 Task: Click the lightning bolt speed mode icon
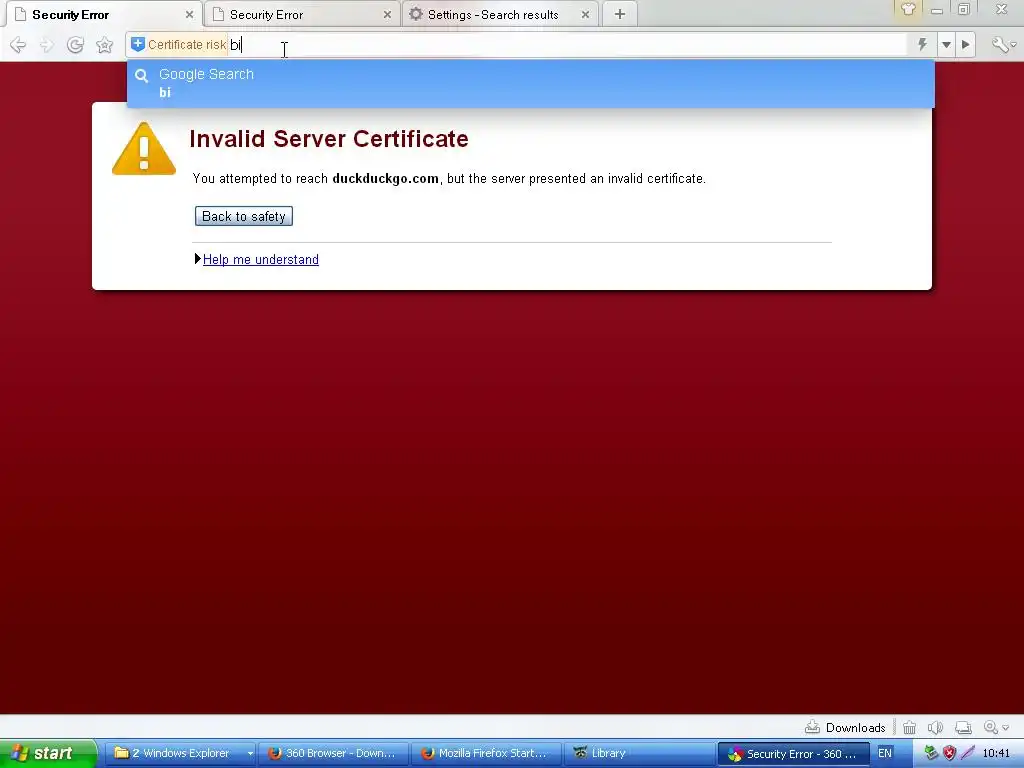point(922,44)
